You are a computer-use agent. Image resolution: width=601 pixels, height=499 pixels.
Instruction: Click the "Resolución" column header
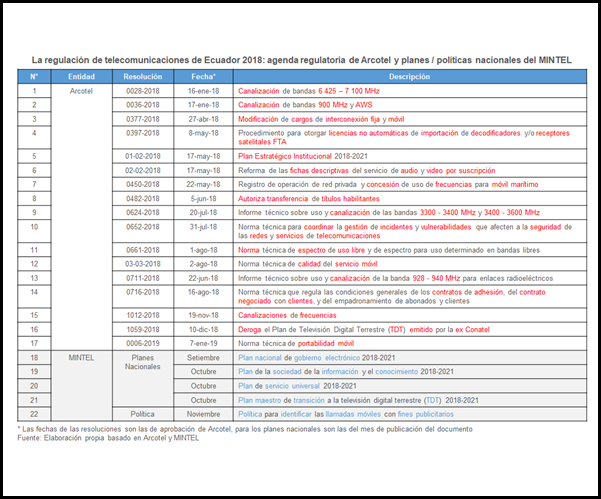coord(142,76)
